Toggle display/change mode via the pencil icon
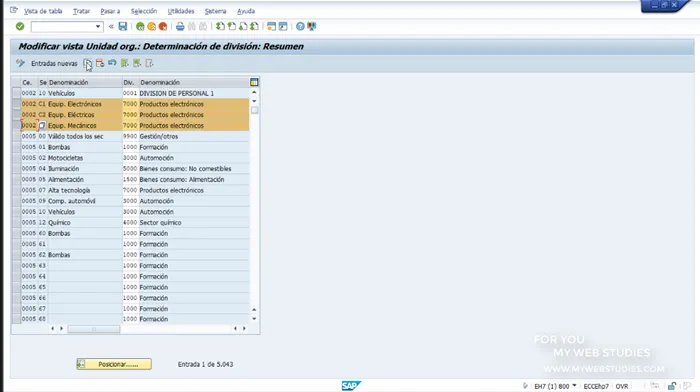The width and height of the screenshot is (700, 392). click(x=21, y=63)
